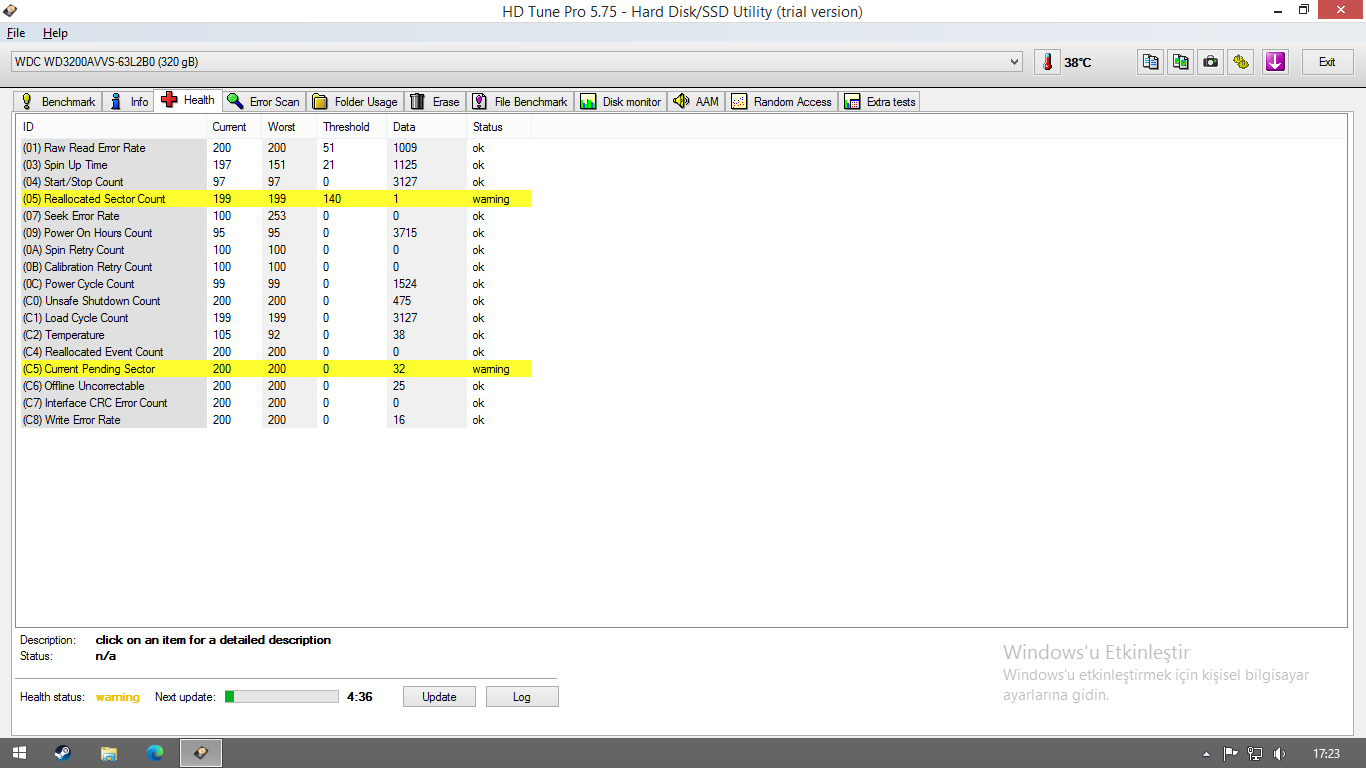This screenshot has width=1366, height=768.
Task: Select the (C2) Temperature row
Action: (274, 335)
